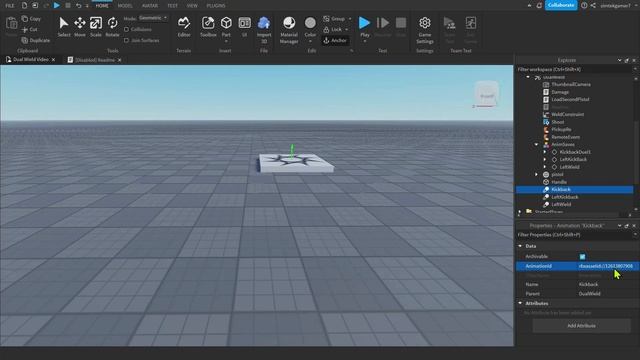640x360 pixels.
Task: Click the share icon near the username
Action: coord(593,6)
